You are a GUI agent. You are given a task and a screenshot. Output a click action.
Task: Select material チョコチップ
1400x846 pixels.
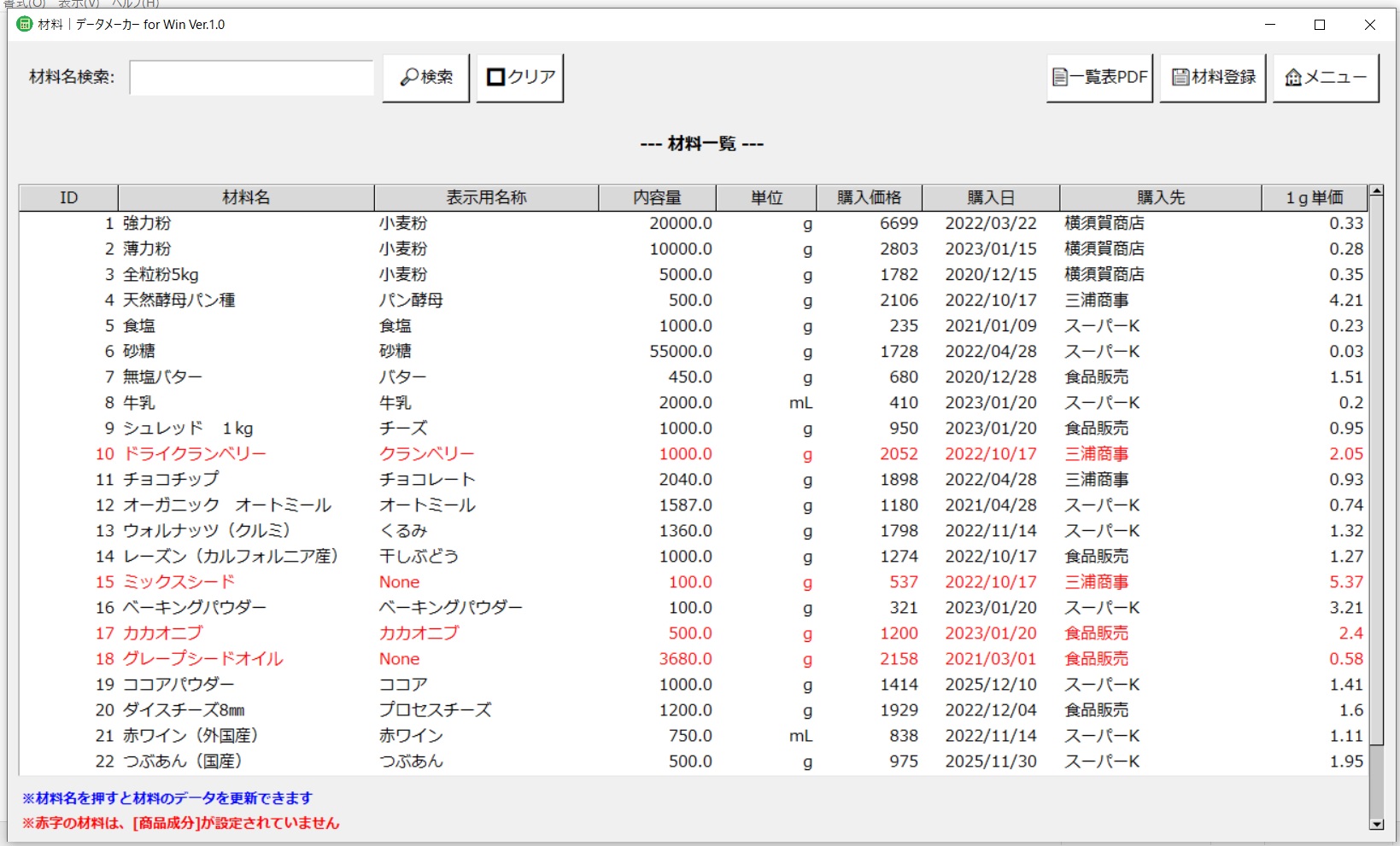171,480
